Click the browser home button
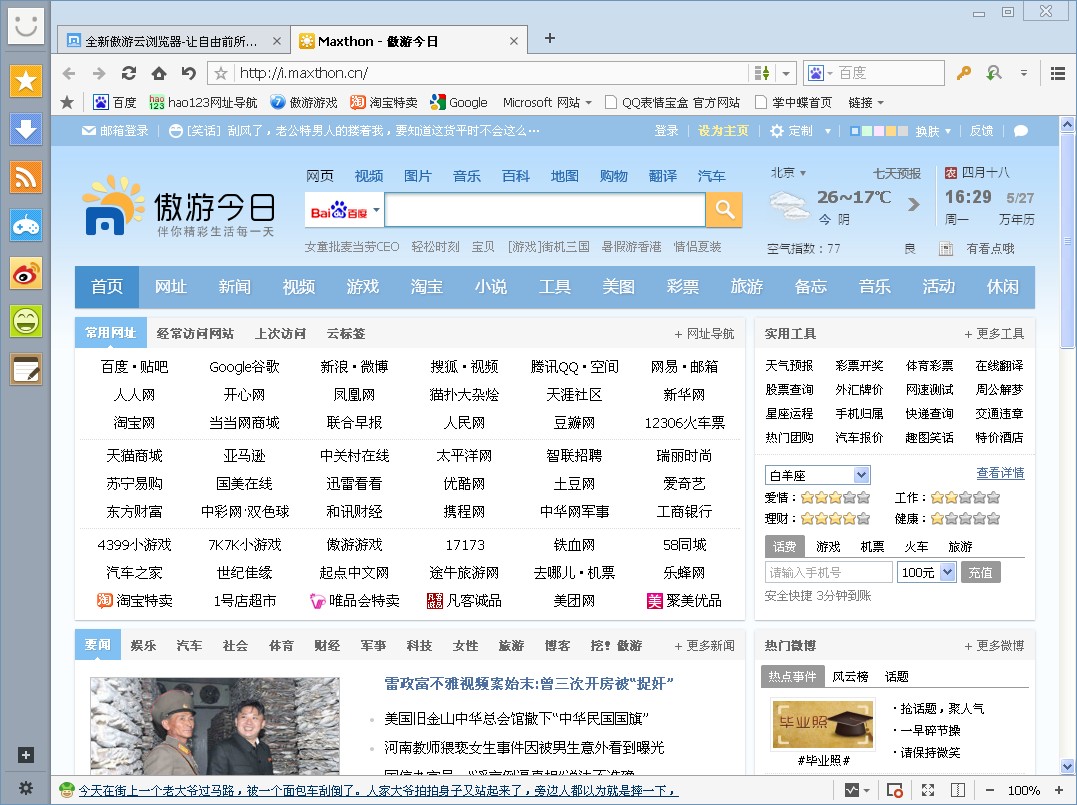 click(158, 73)
